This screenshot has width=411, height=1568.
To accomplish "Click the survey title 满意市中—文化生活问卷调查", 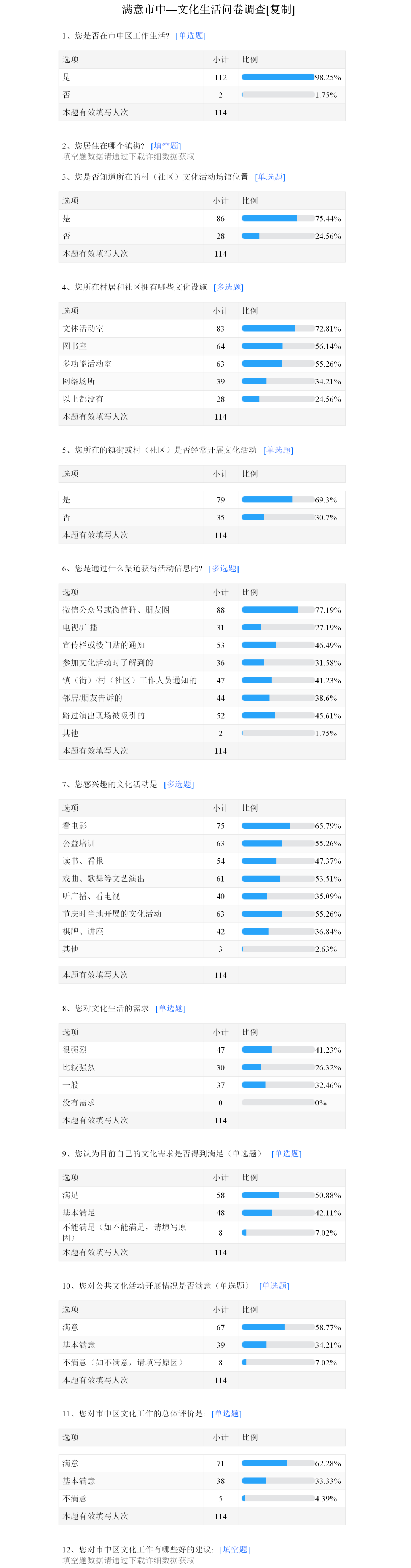I will click(x=208, y=10).
